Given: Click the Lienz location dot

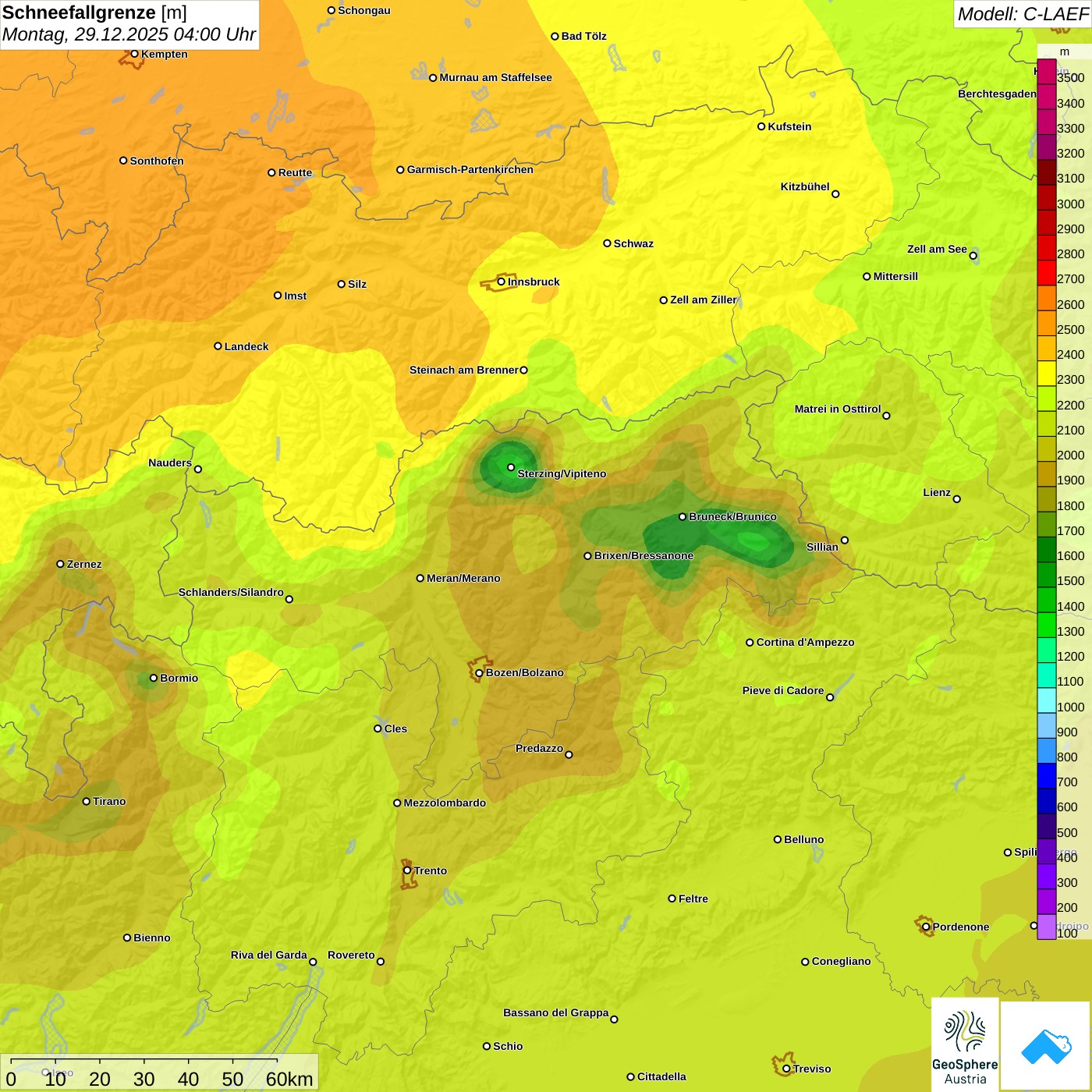Looking at the screenshot, I should point(957,499).
